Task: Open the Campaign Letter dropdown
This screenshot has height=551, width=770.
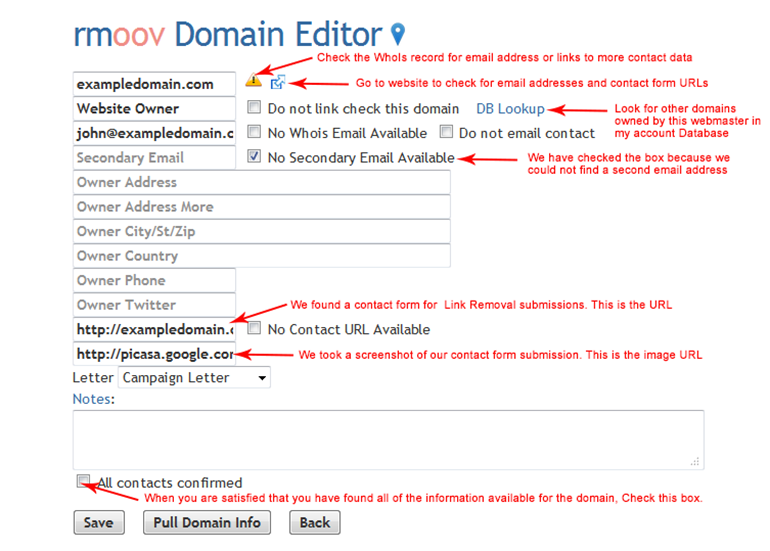Action: click(194, 378)
